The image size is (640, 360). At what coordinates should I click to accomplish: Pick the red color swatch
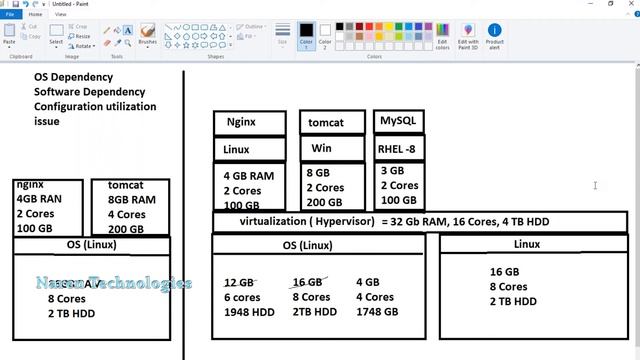369,27
